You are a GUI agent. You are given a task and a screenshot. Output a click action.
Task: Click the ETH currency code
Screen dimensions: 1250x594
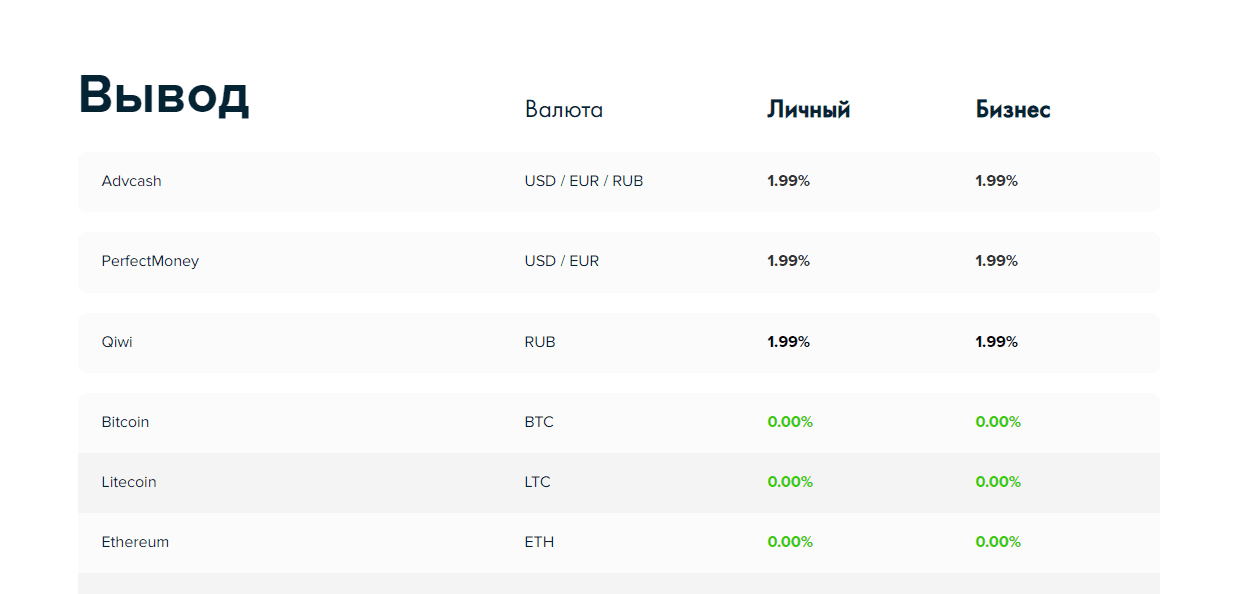click(x=539, y=542)
